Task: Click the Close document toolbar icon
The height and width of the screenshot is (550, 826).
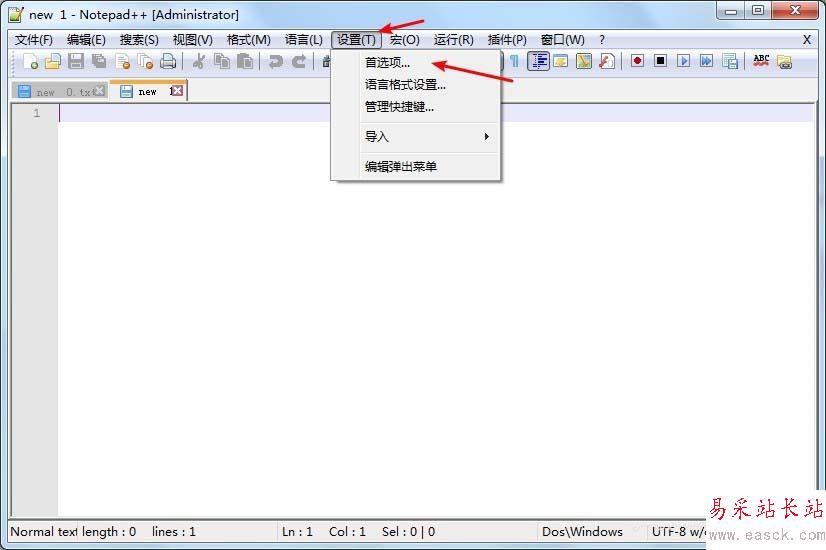Action: [122, 62]
